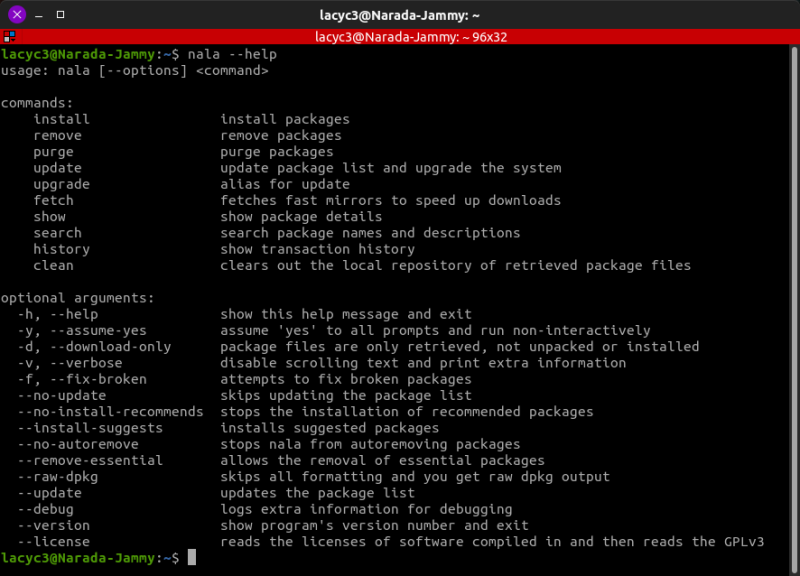The image size is (800, 576).
Task: Click the --raw-dpkg option text
Action: [58, 477]
